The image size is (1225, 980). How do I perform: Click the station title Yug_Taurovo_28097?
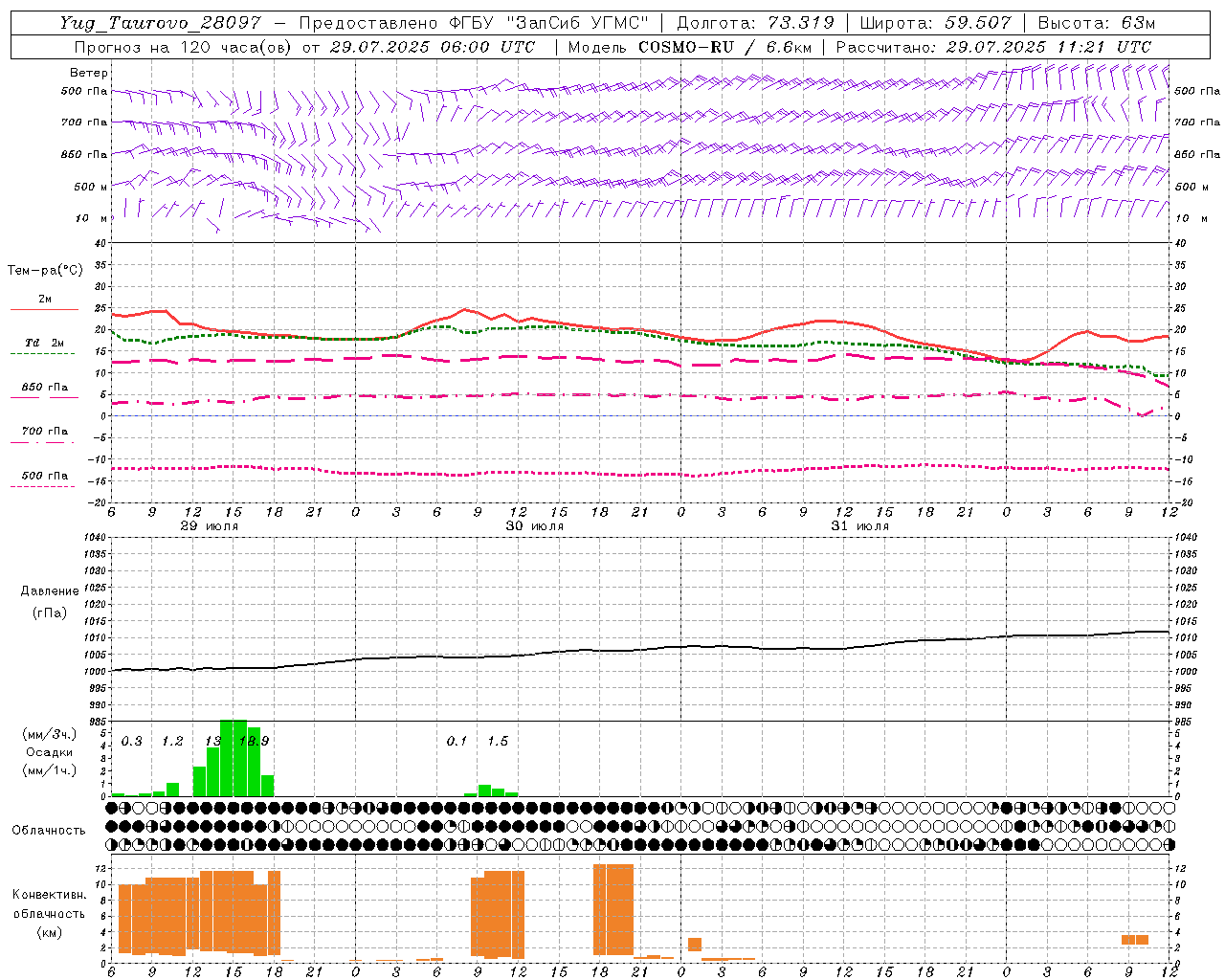coord(160,23)
